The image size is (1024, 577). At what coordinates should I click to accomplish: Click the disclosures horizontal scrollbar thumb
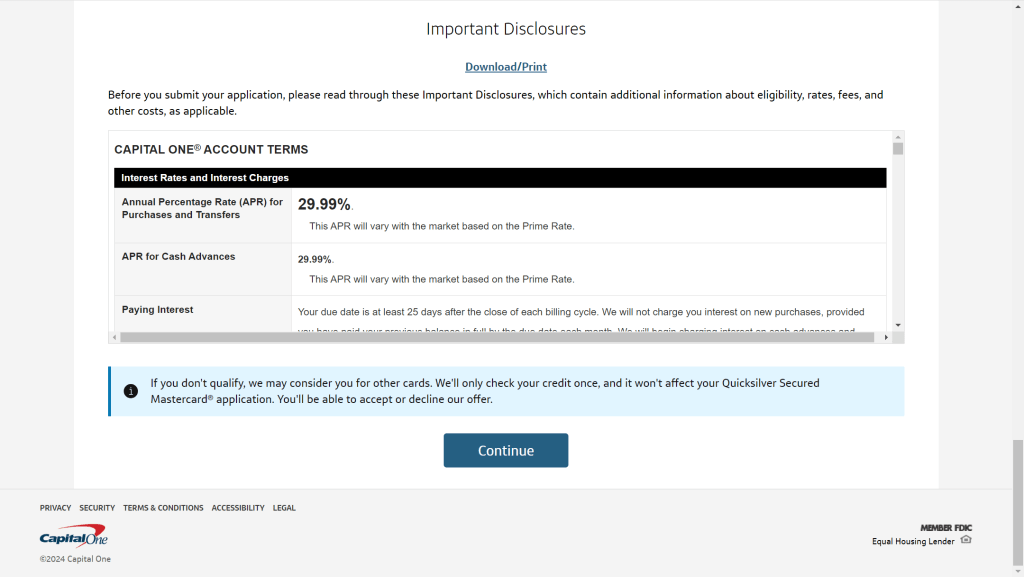point(497,337)
